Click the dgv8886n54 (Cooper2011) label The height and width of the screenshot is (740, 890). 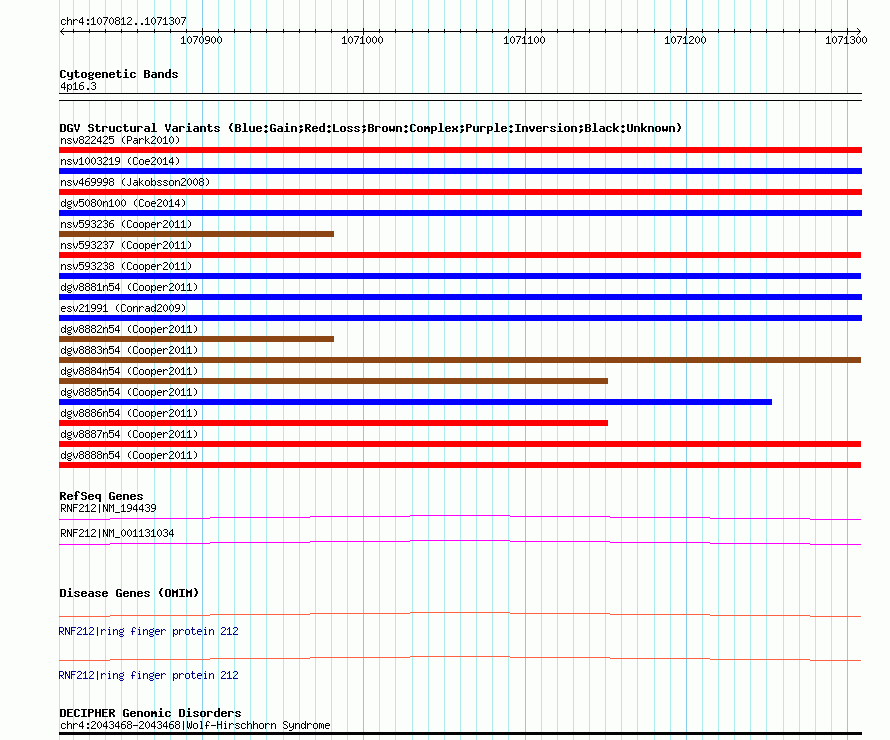click(129, 413)
